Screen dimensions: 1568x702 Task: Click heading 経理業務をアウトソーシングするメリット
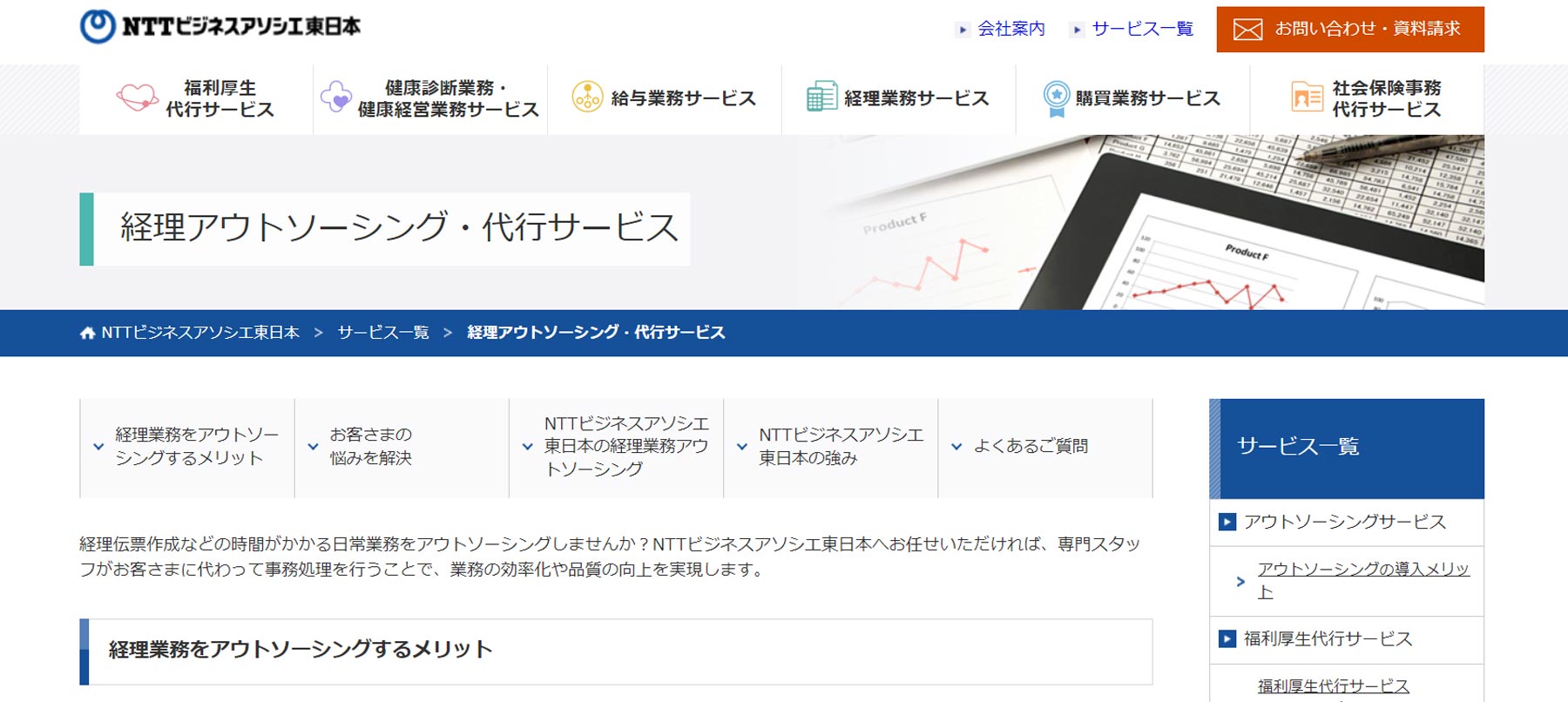301,650
